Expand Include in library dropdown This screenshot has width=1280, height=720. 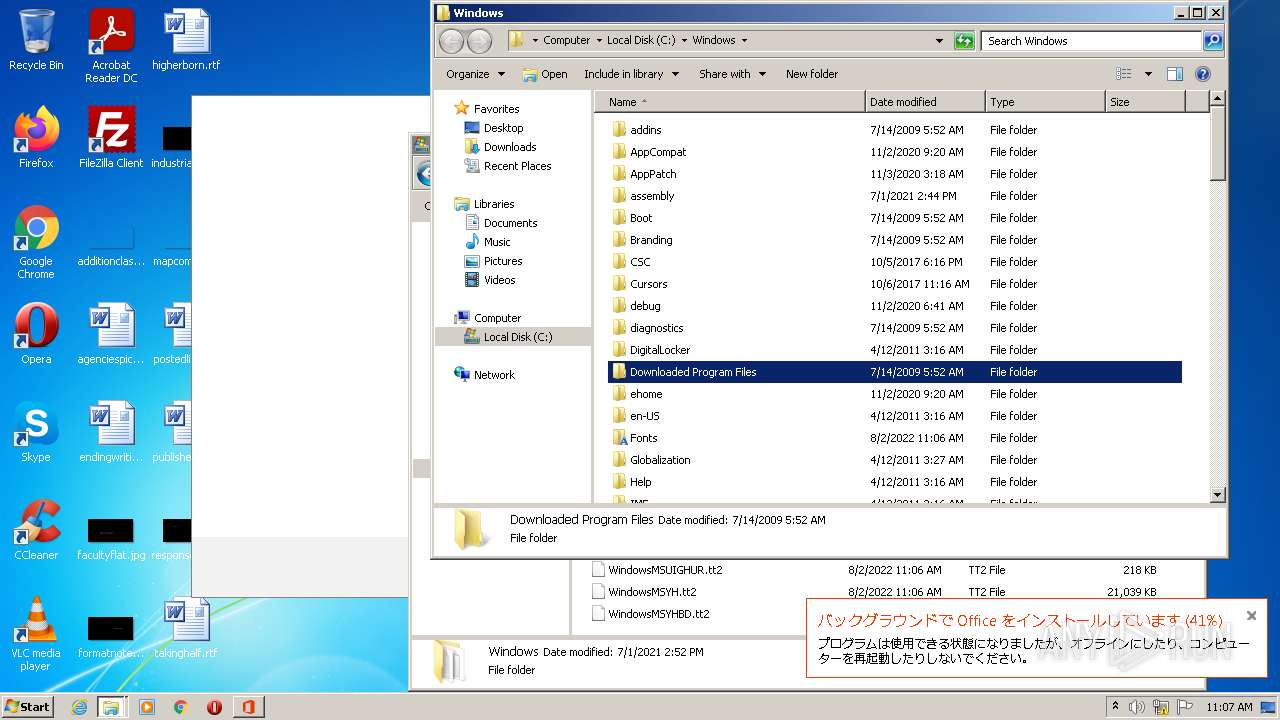631,74
